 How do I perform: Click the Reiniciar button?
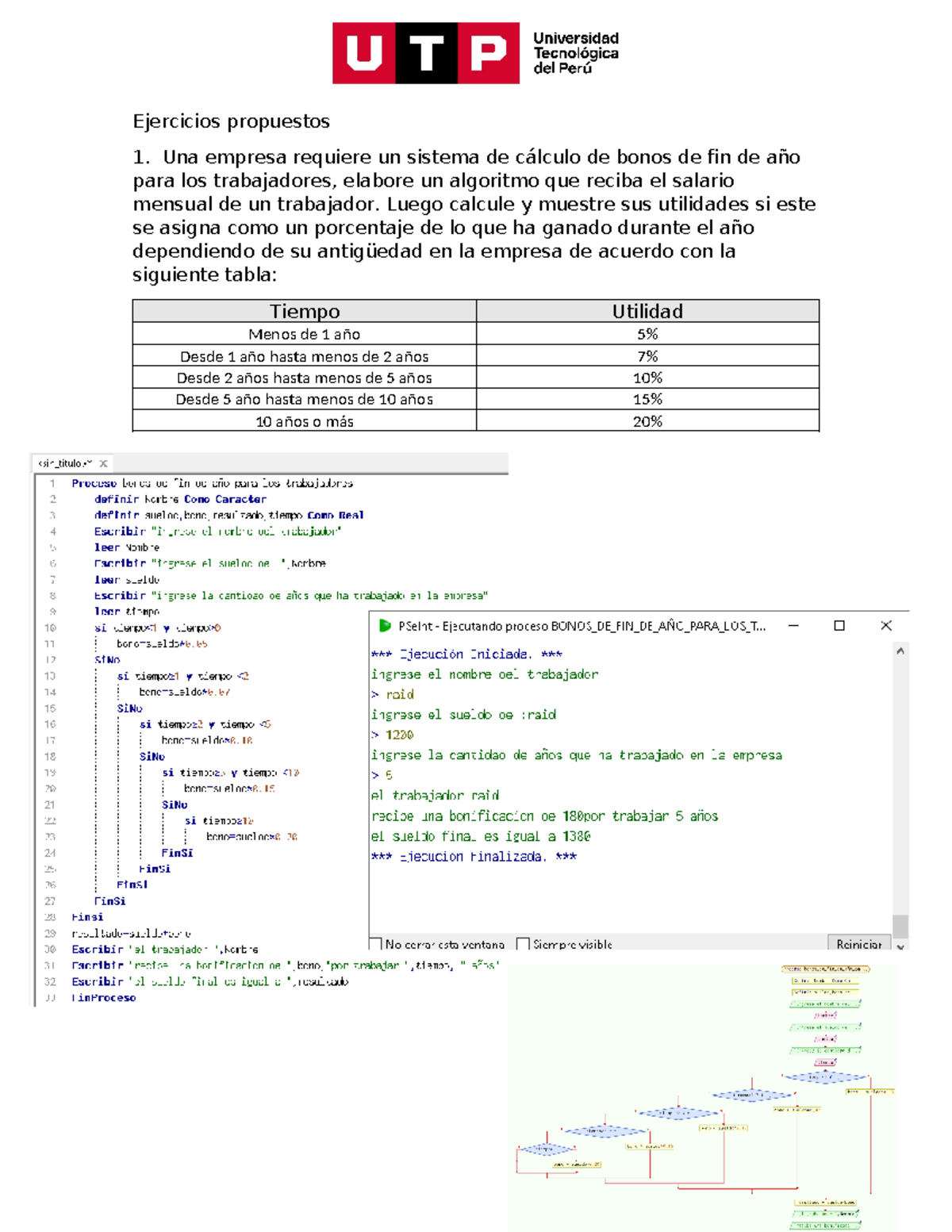tap(860, 942)
